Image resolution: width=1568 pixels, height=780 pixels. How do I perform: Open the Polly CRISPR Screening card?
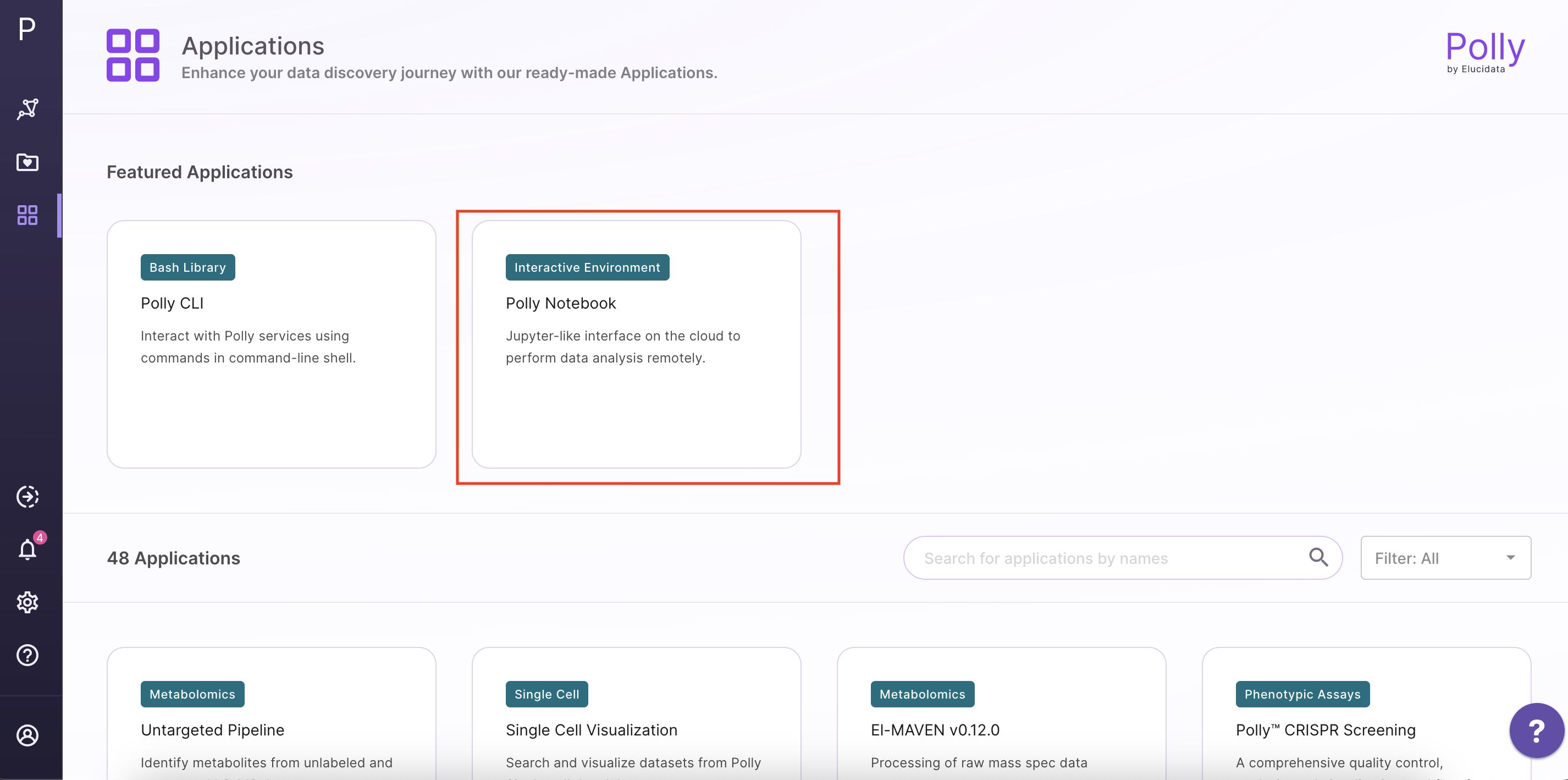point(1367,713)
